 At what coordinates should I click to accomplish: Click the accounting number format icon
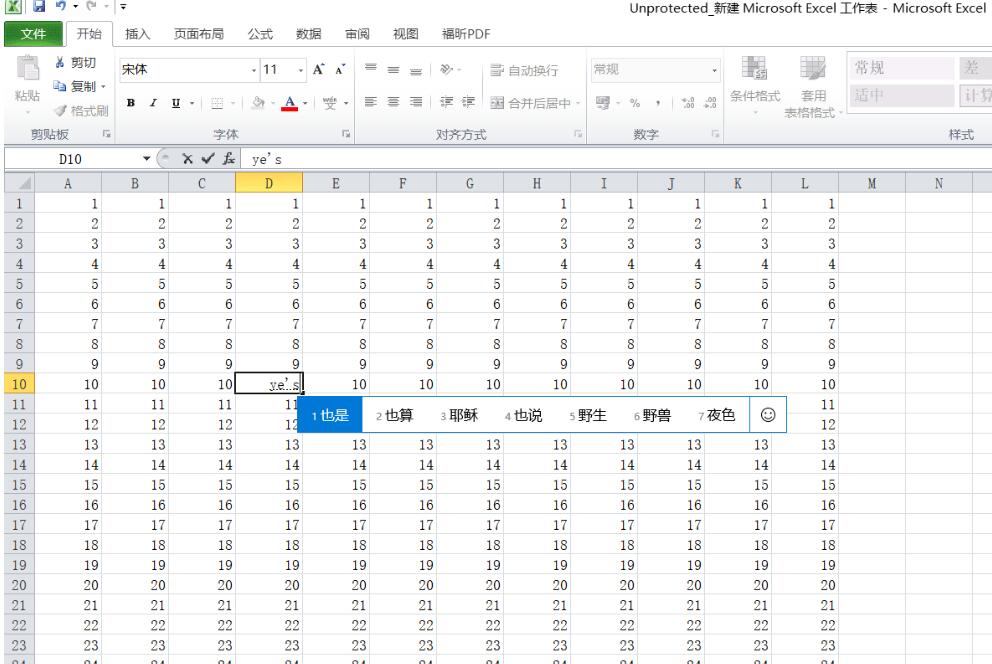point(603,102)
